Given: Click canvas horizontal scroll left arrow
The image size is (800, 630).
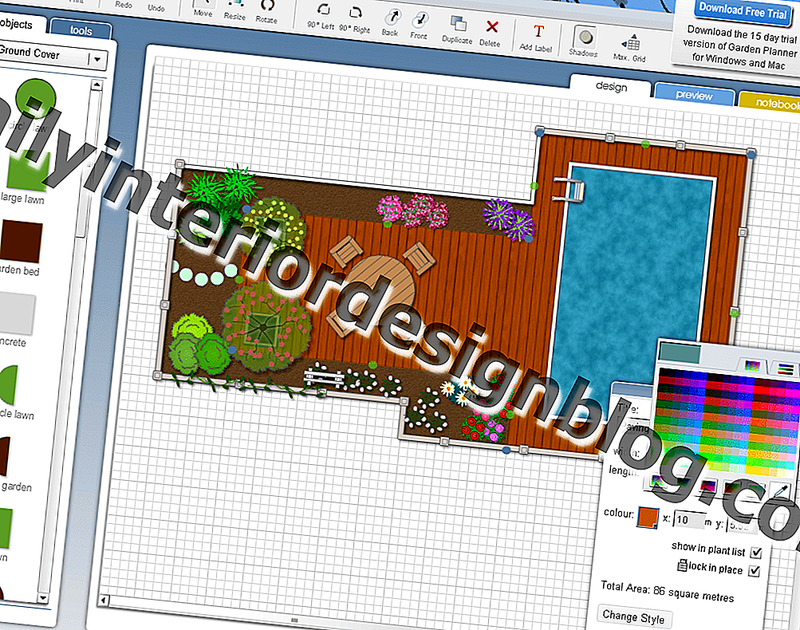Looking at the screenshot, I should 103,600.
